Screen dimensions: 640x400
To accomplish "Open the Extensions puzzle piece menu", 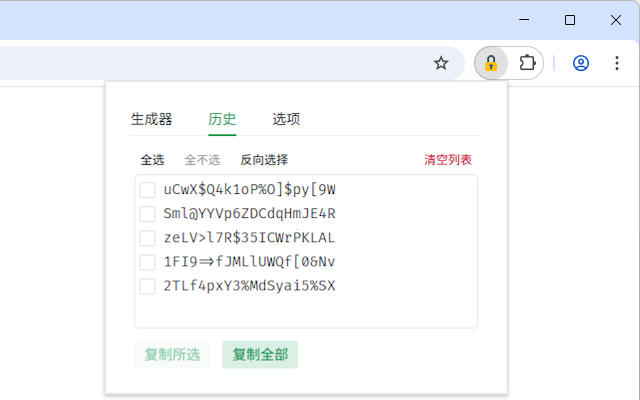I will tap(527, 63).
